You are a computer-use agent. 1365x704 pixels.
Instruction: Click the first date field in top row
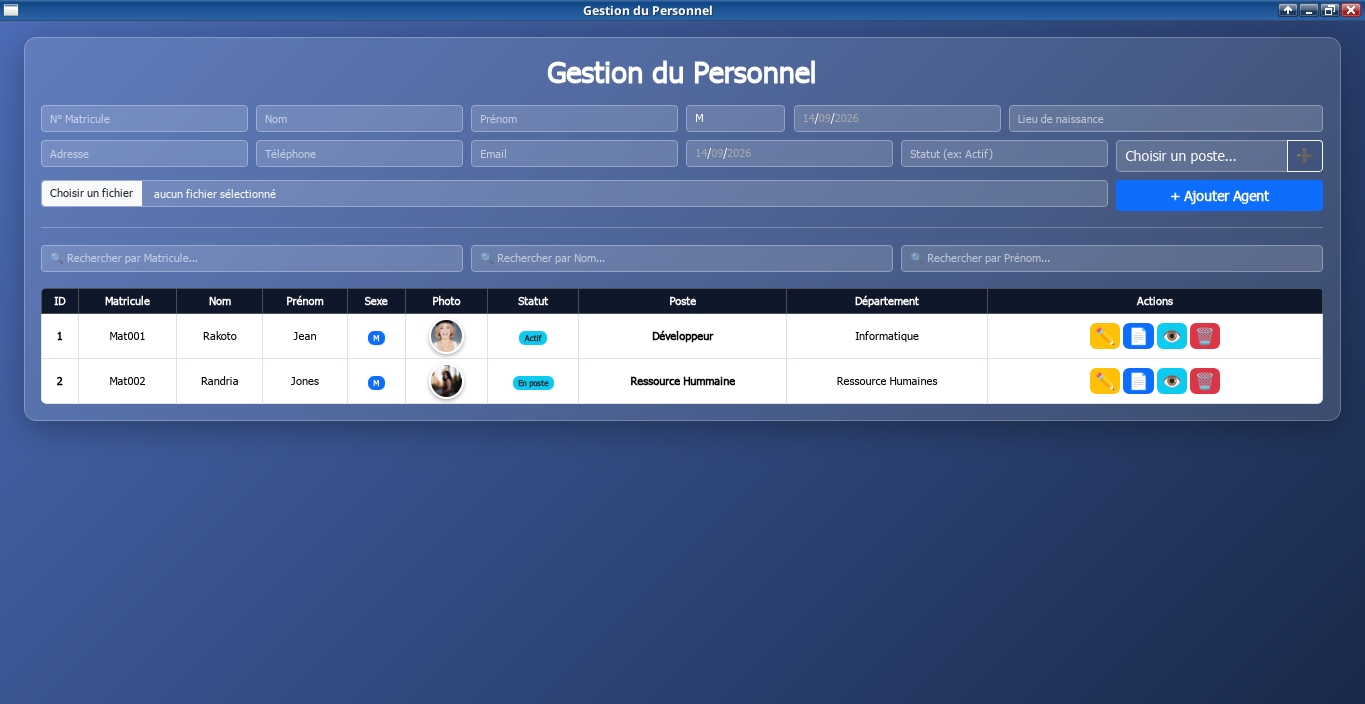coord(897,118)
